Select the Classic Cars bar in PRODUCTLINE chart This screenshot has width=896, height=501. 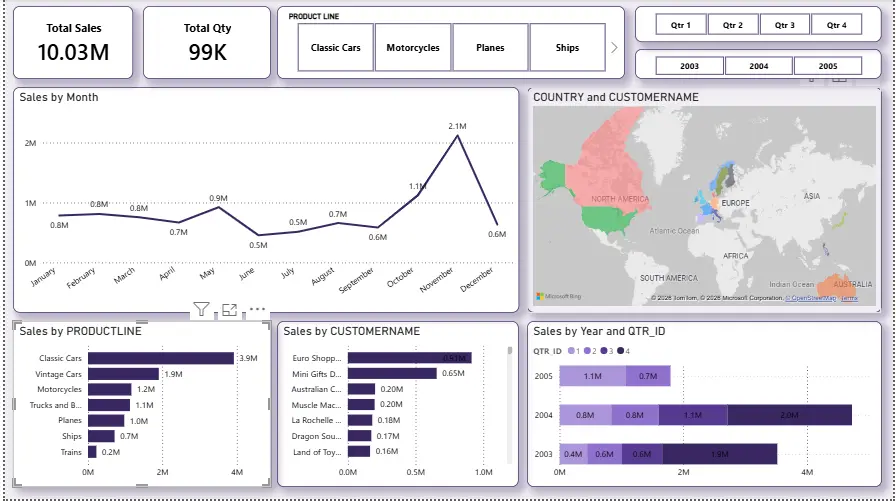161,358
